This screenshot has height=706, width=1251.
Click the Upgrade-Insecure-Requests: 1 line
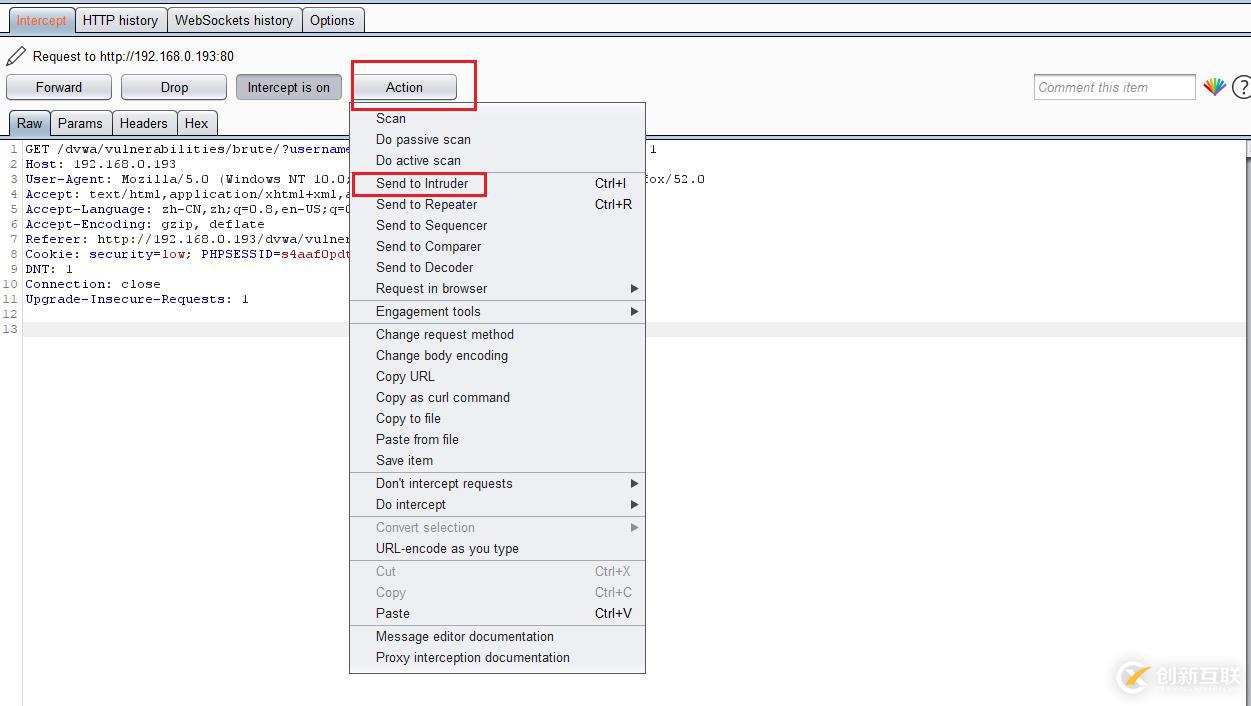coord(137,299)
